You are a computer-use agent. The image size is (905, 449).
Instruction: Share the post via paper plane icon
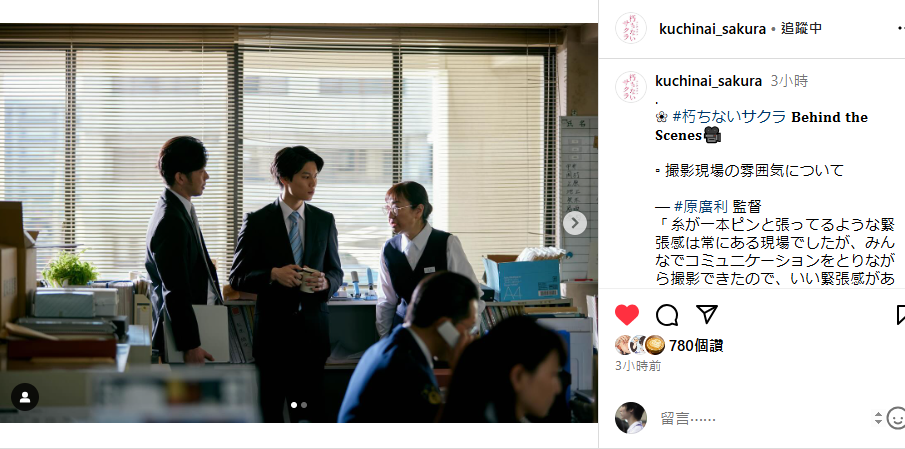click(706, 315)
